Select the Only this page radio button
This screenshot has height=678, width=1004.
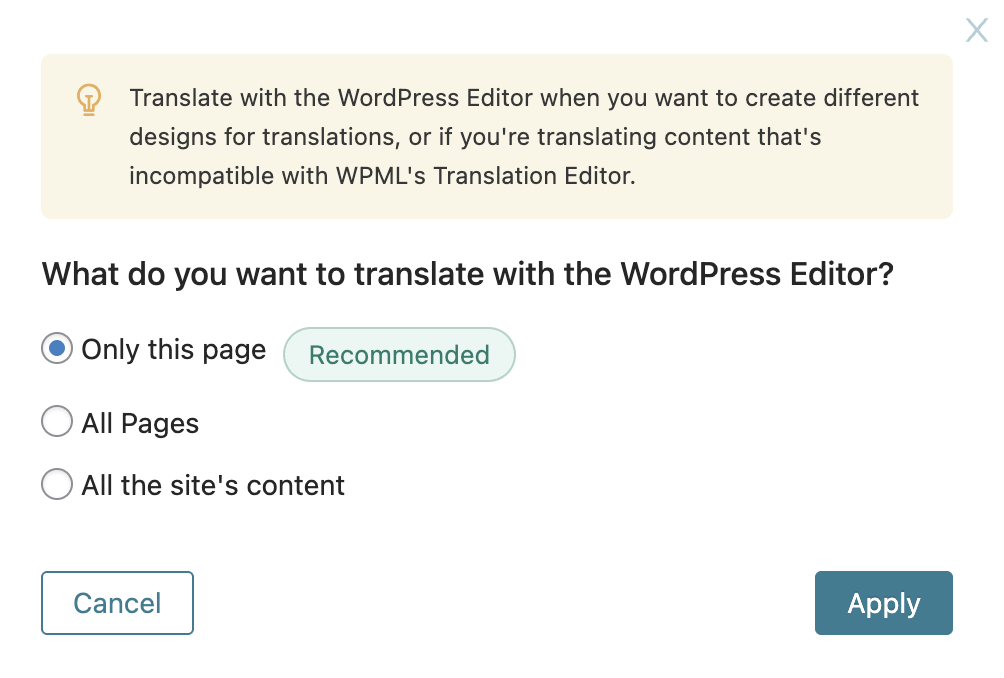pyautogui.click(x=57, y=348)
